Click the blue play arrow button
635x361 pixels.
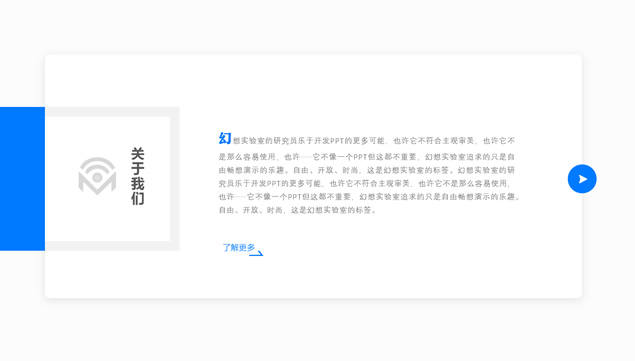tap(582, 179)
